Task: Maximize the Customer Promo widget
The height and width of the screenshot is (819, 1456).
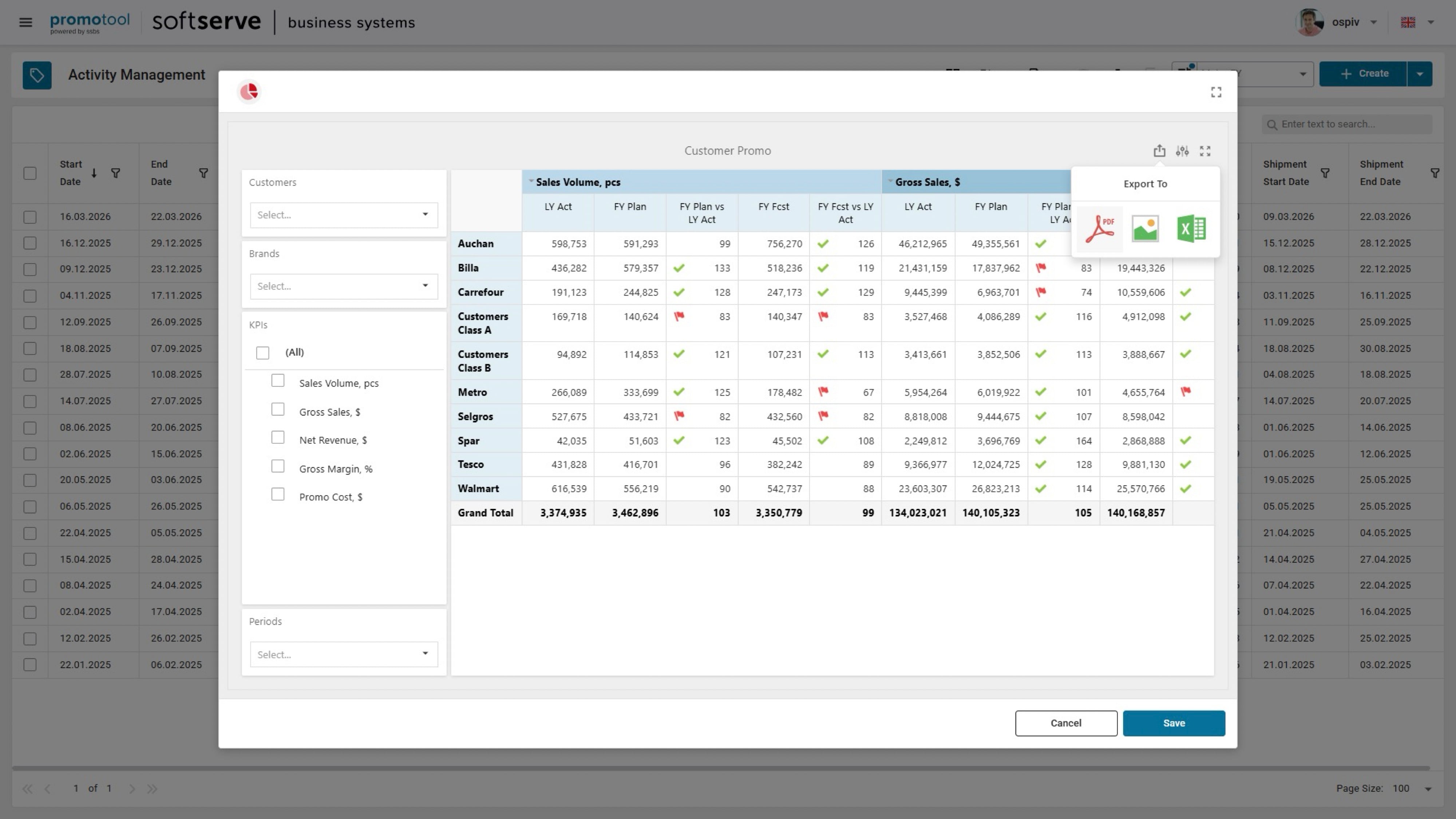Action: [x=1205, y=151]
